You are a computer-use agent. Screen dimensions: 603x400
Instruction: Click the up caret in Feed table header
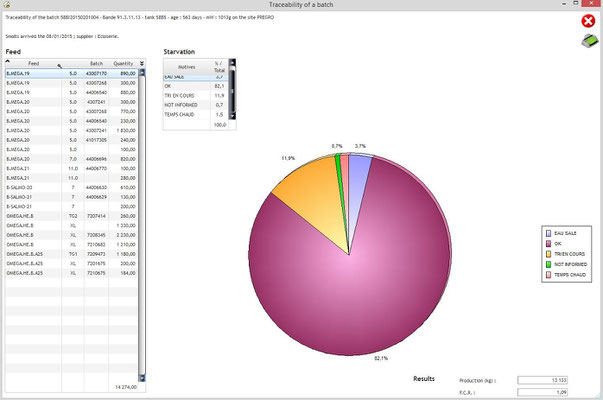tap(8, 62)
